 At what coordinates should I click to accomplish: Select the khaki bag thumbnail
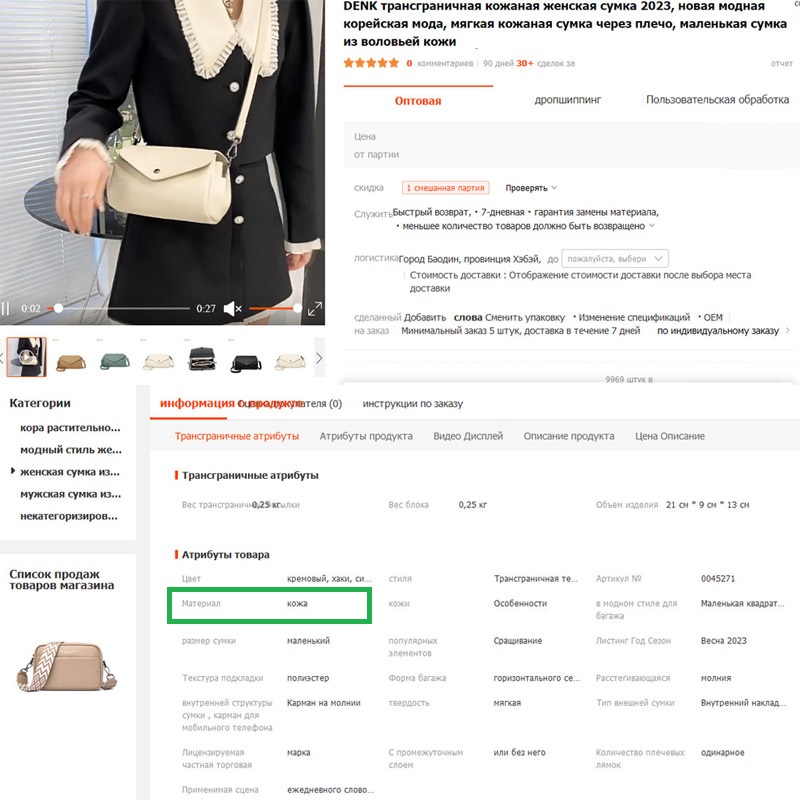pyautogui.click(x=71, y=362)
